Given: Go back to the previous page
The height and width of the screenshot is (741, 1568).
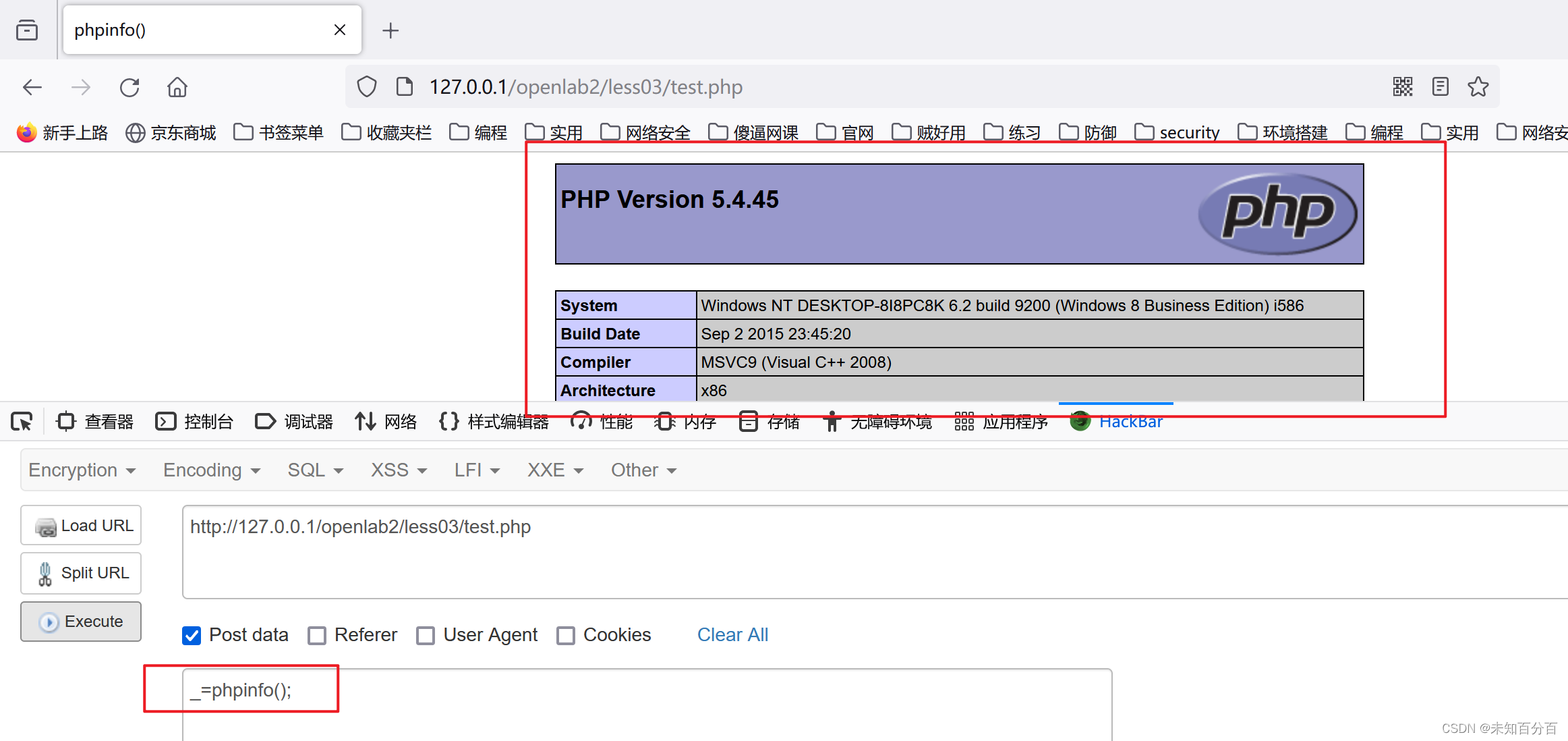Looking at the screenshot, I should tap(32, 87).
